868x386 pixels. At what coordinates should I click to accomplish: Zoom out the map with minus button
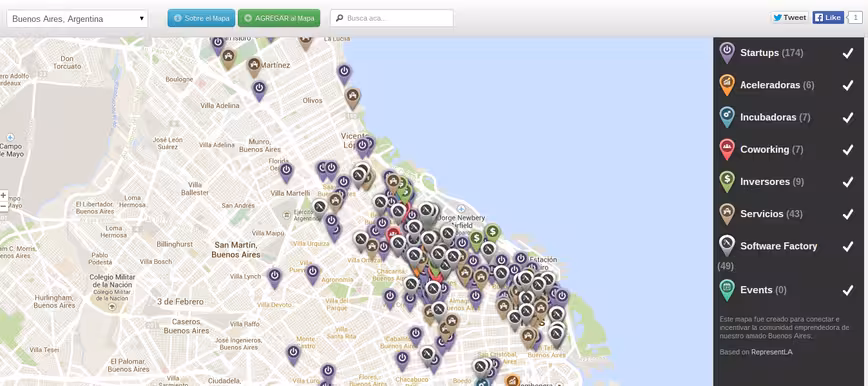[3, 206]
